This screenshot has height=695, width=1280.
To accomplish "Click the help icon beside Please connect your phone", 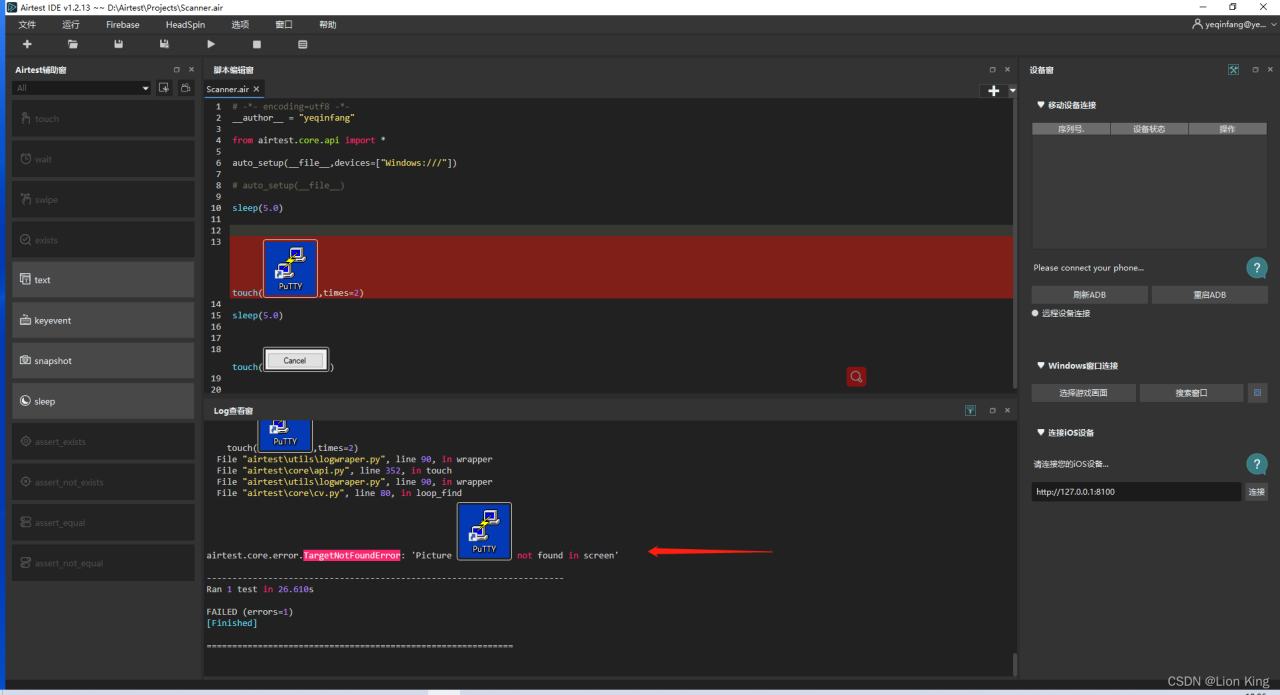I will (x=1257, y=268).
